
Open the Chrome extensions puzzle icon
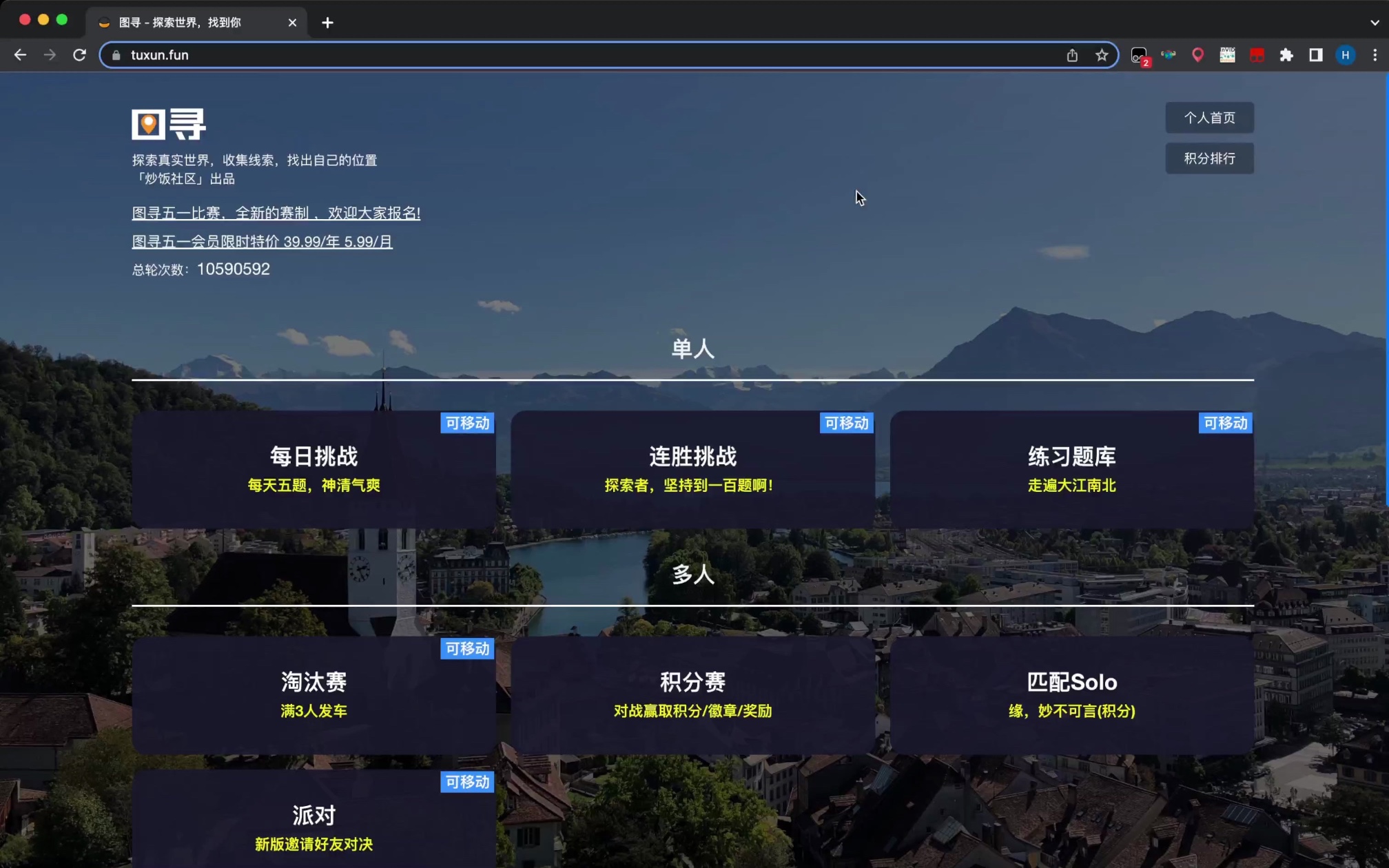click(x=1287, y=55)
